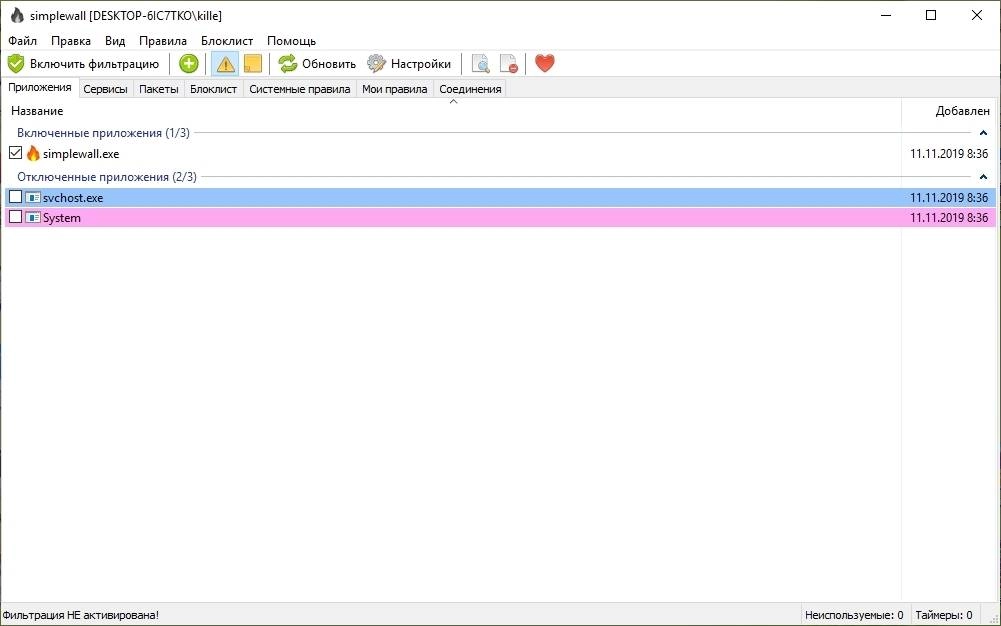Image resolution: width=1001 pixels, height=626 pixels.
Task: Click the Включенные приложения (1/3) group label
Action: [103, 133]
